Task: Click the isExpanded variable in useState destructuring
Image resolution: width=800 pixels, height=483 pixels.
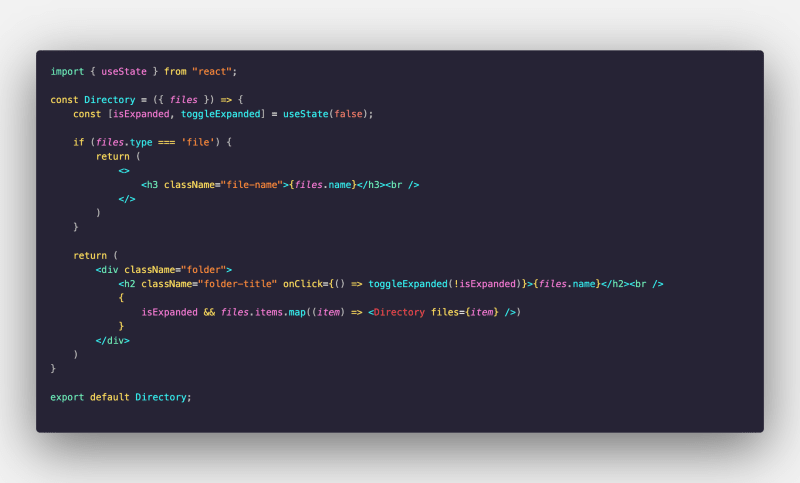Action: (x=141, y=114)
